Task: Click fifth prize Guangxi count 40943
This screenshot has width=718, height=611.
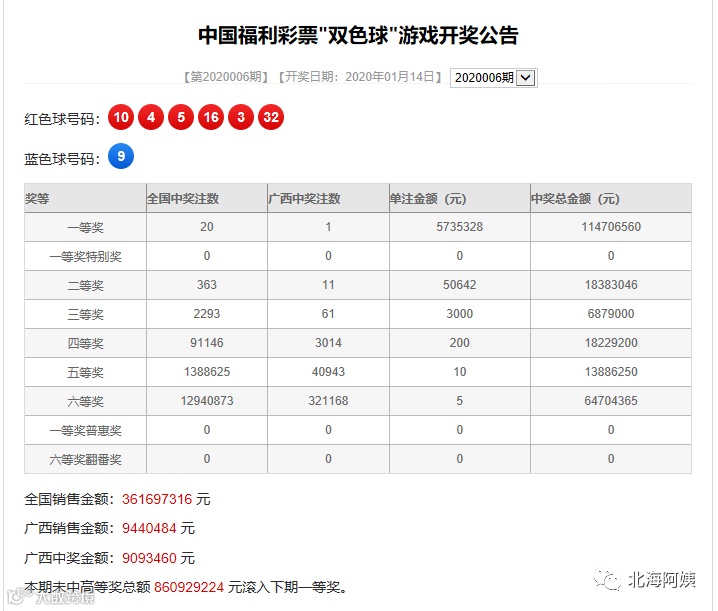Action: [328, 372]
